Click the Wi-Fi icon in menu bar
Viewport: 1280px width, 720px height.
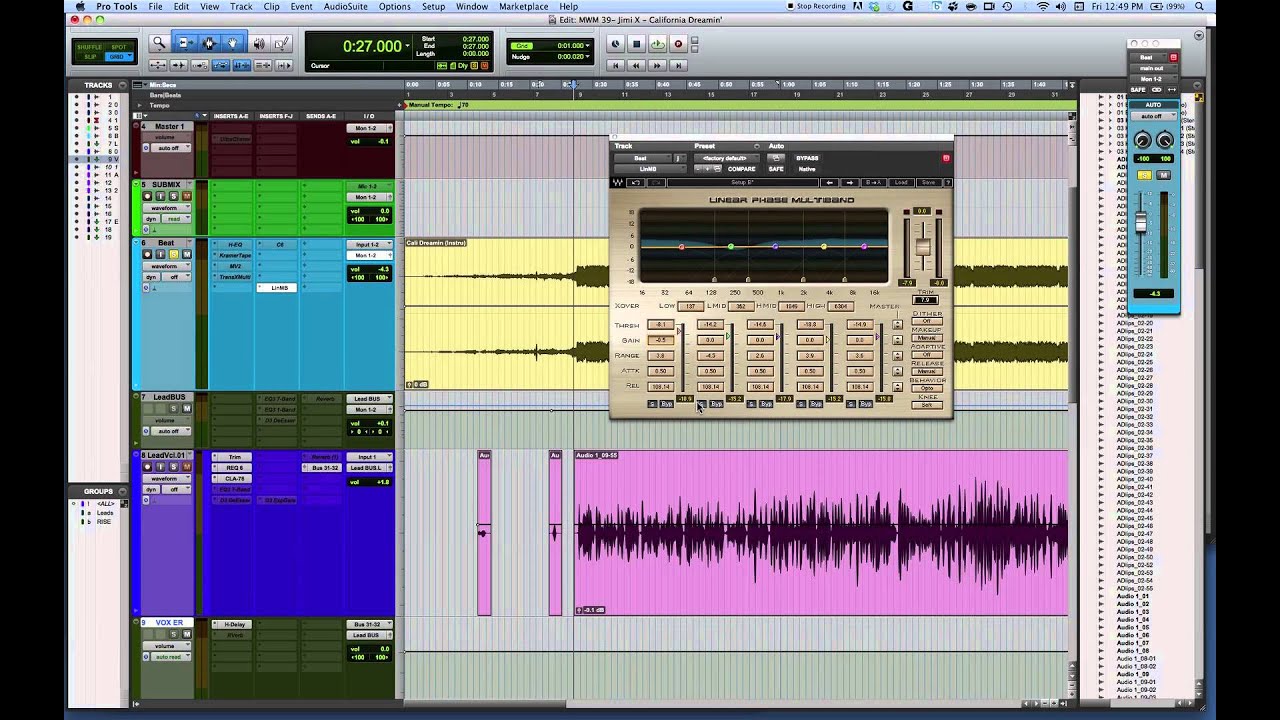[1043, 6]
